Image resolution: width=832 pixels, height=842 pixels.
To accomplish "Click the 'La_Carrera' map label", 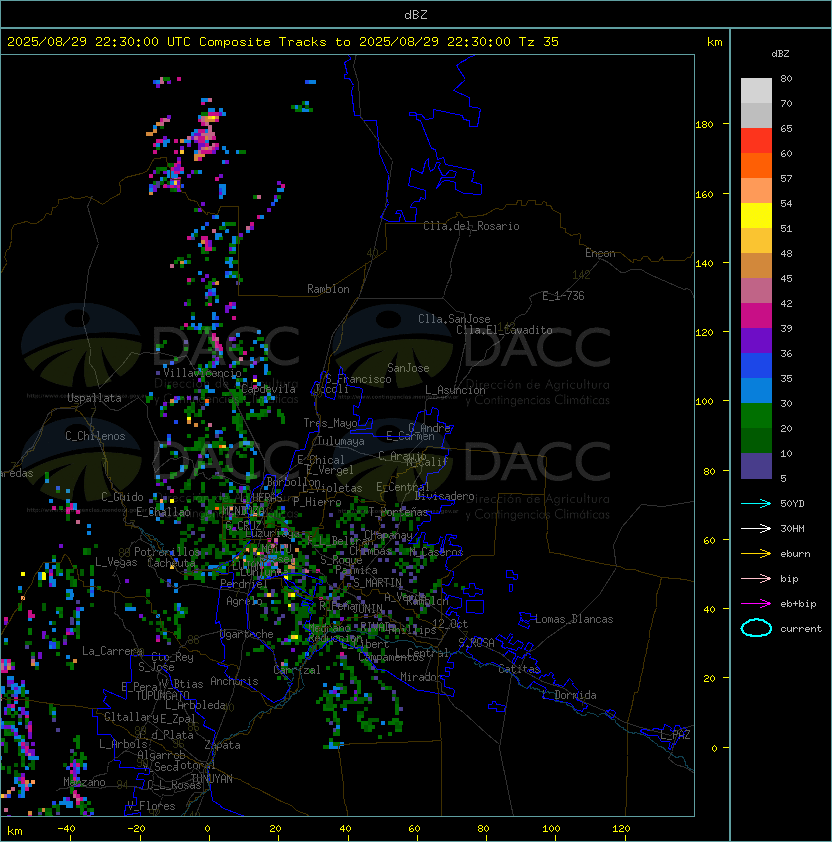I will click(112, 651).
